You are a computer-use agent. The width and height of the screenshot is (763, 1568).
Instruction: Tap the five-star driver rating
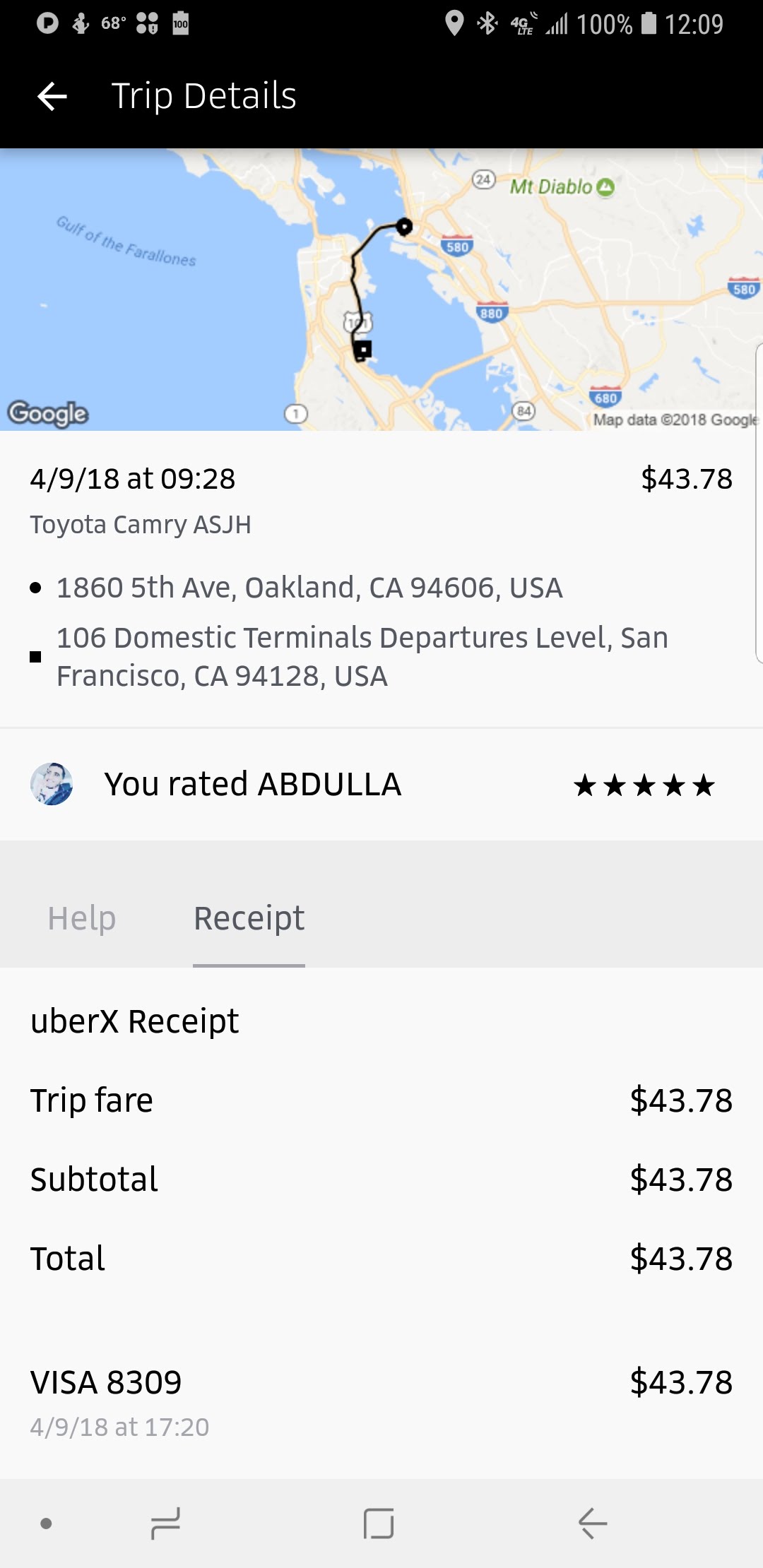click(x=644, y=785)
